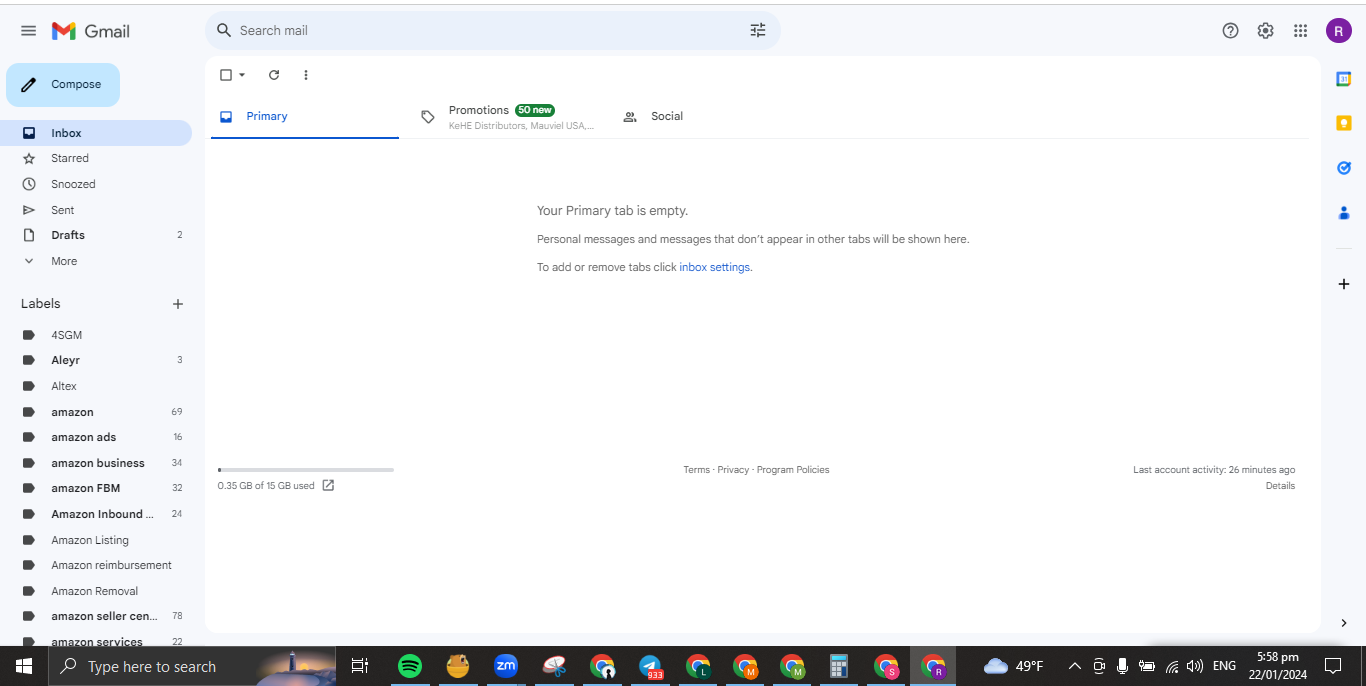Click the inbox settings link
1366x686 pixels.
714,268
